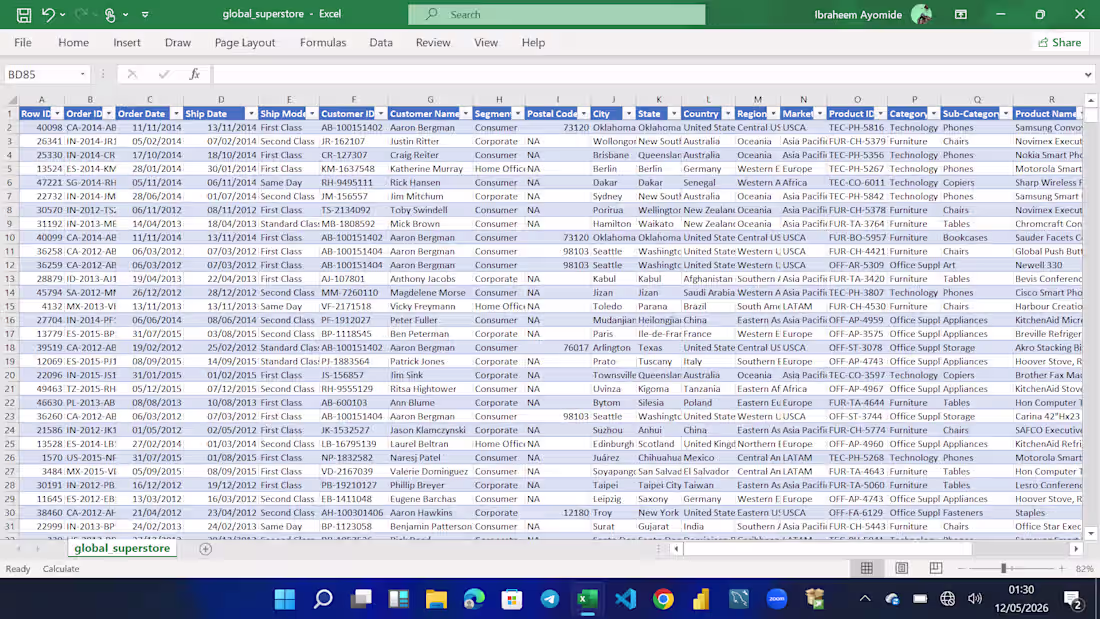Image resolution: width=1100 pixels, height=619 pixels.
Task: Click the cell containing Magdelene Morse
Action: tap(430, 293)
